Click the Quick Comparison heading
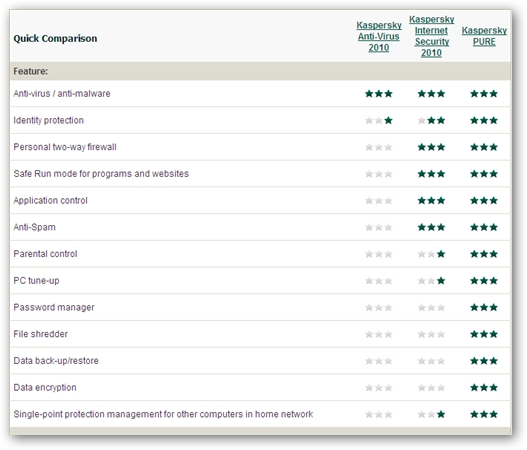 [55, 39]
